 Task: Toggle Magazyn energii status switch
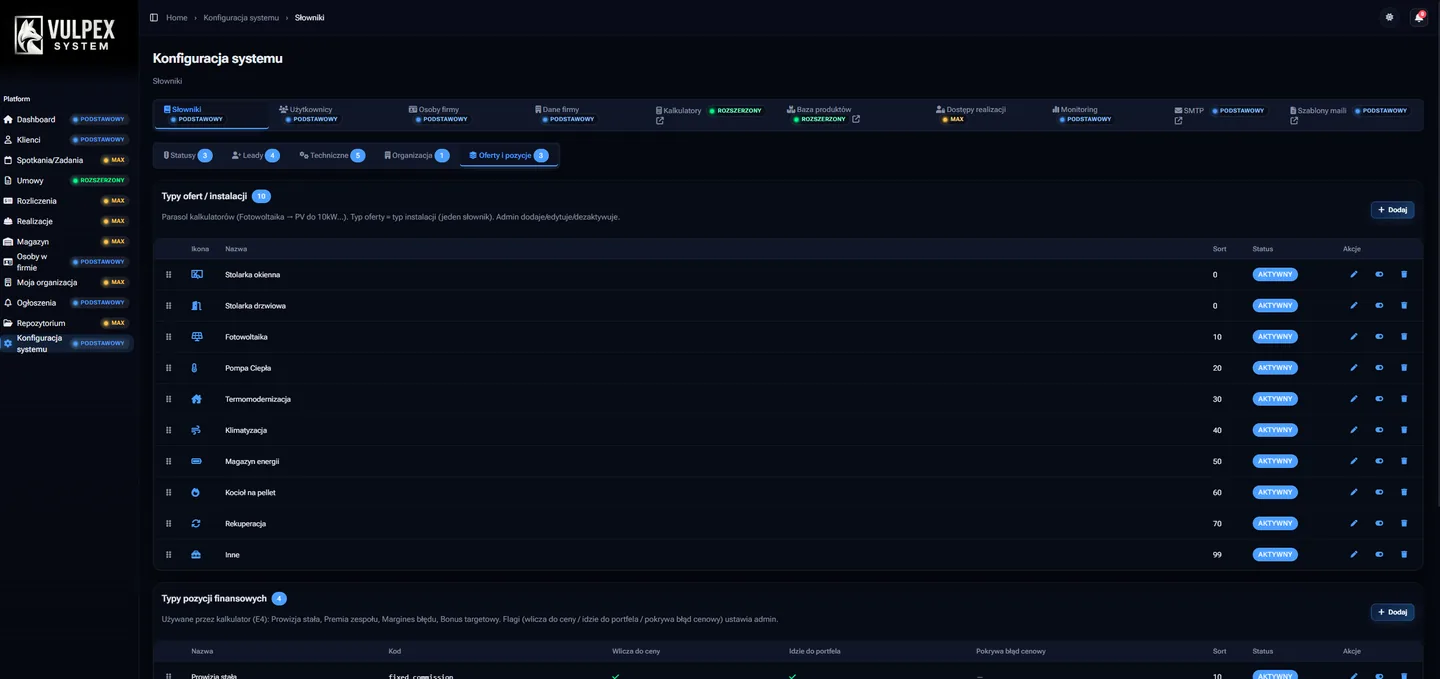click(1379, 461)
